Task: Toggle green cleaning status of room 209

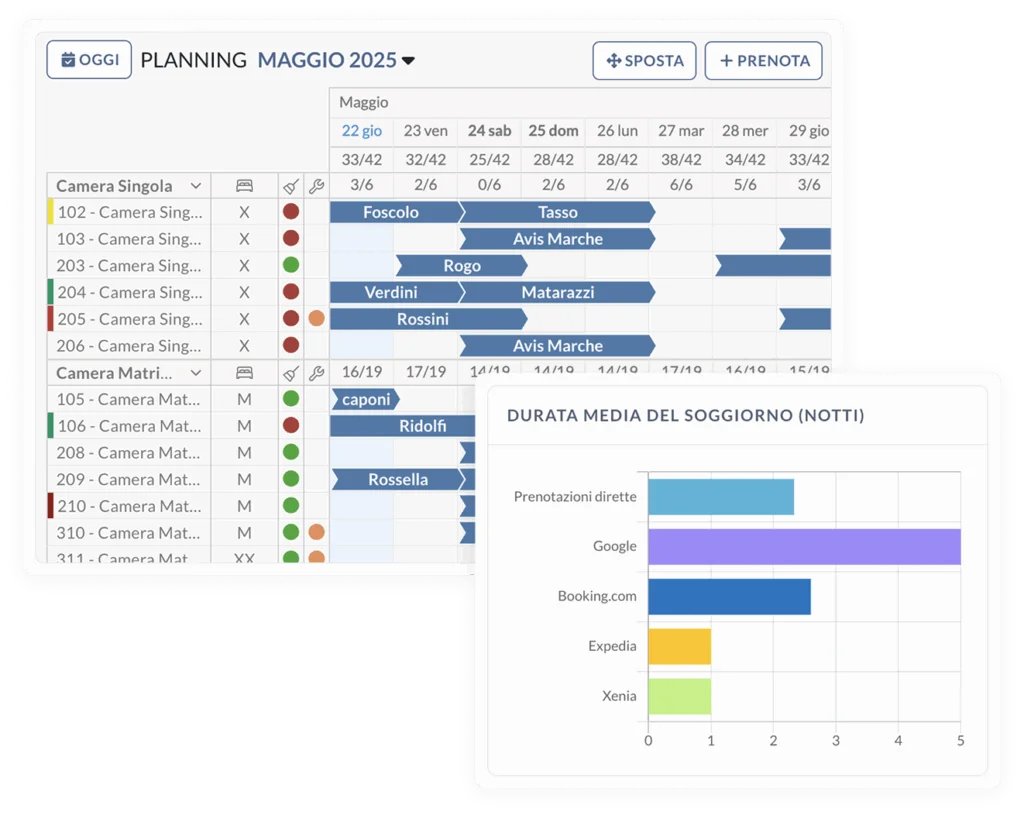Action: pos(291,479)
